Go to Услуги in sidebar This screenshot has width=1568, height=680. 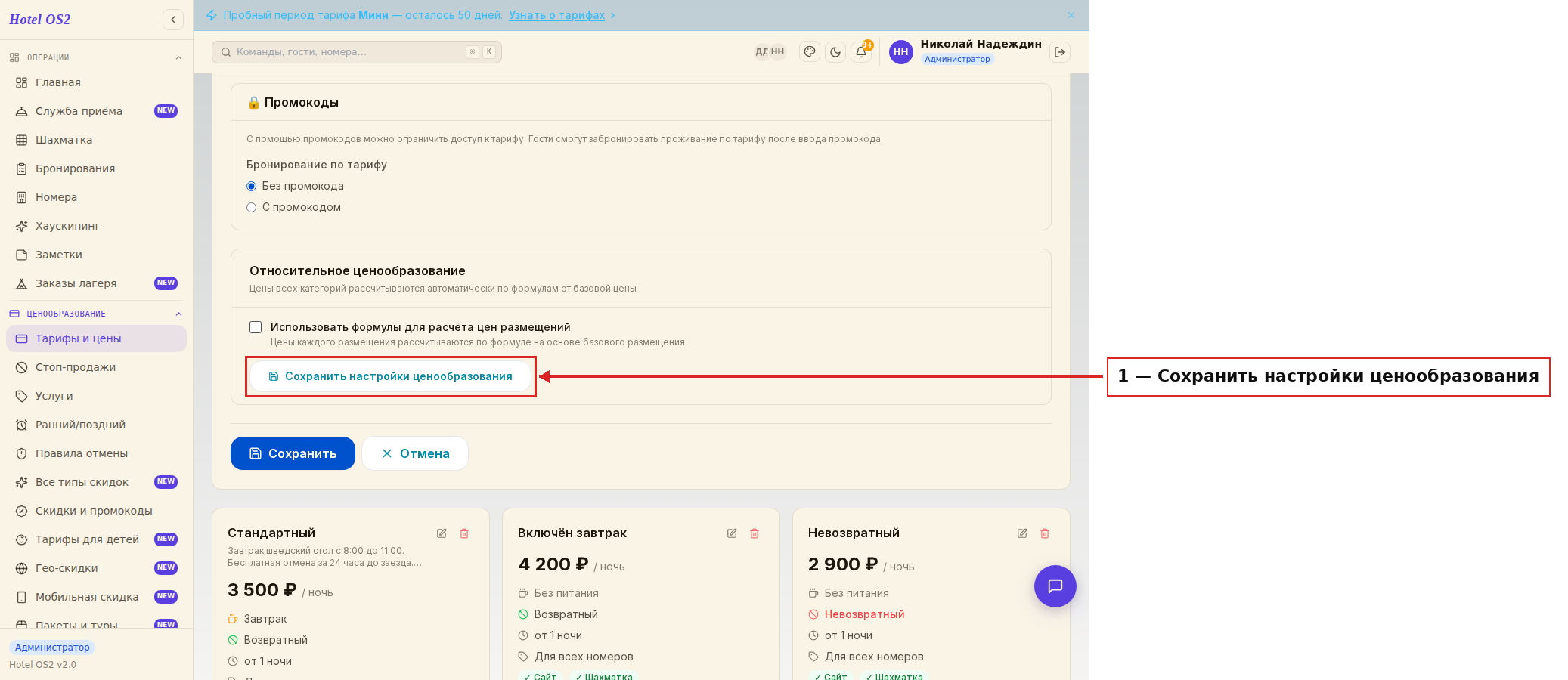click(96, 396)
